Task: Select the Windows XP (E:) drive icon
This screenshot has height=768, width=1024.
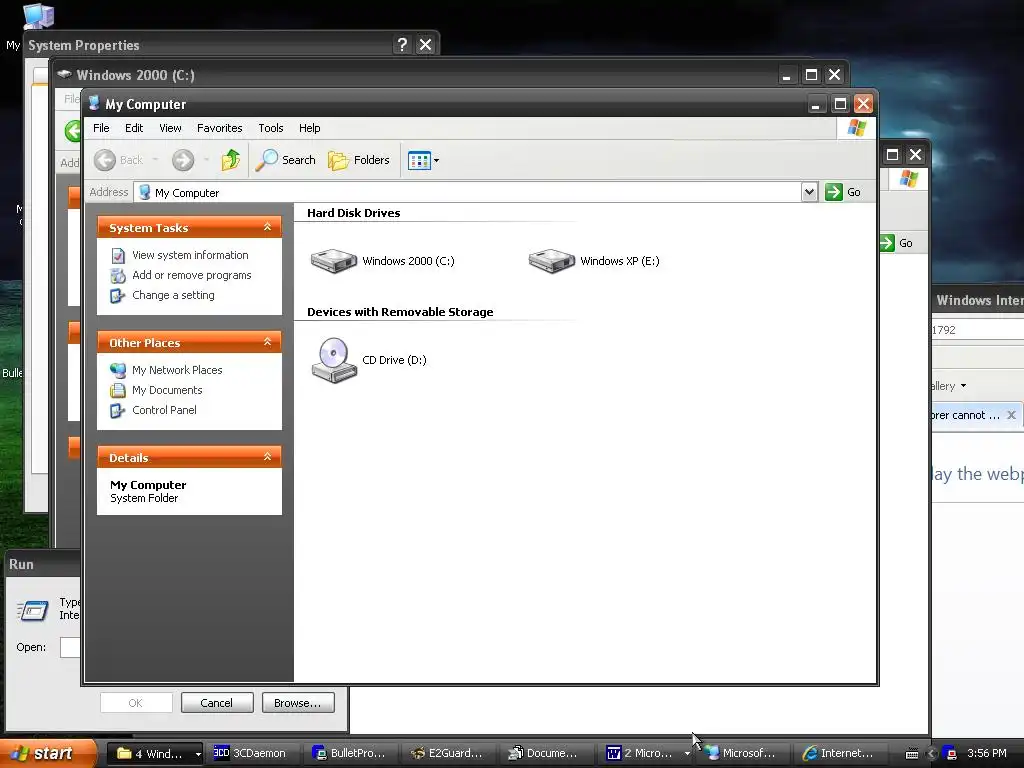Action: point(552,261)
